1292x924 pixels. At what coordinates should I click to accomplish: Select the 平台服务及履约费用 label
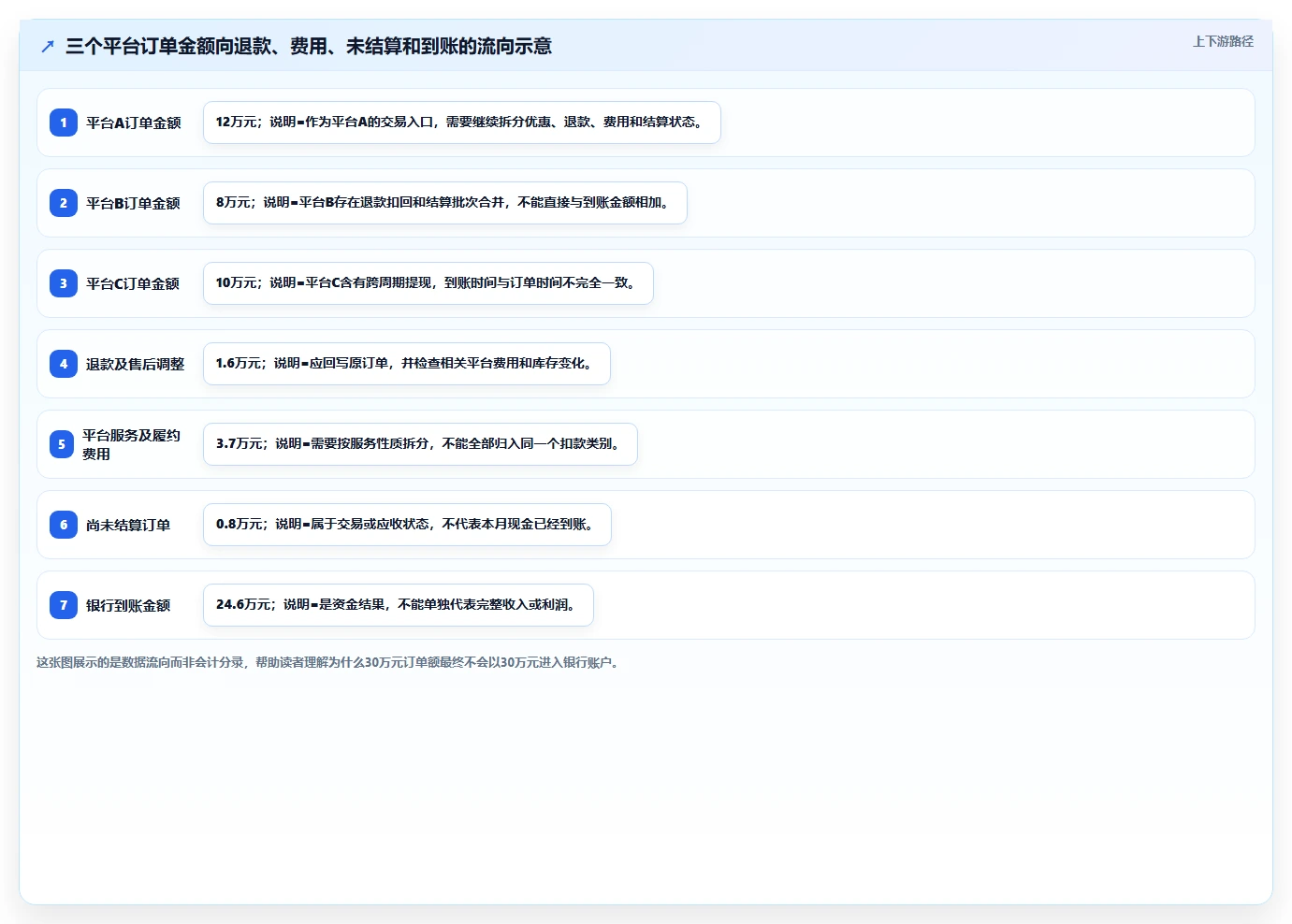coord(131,444)
